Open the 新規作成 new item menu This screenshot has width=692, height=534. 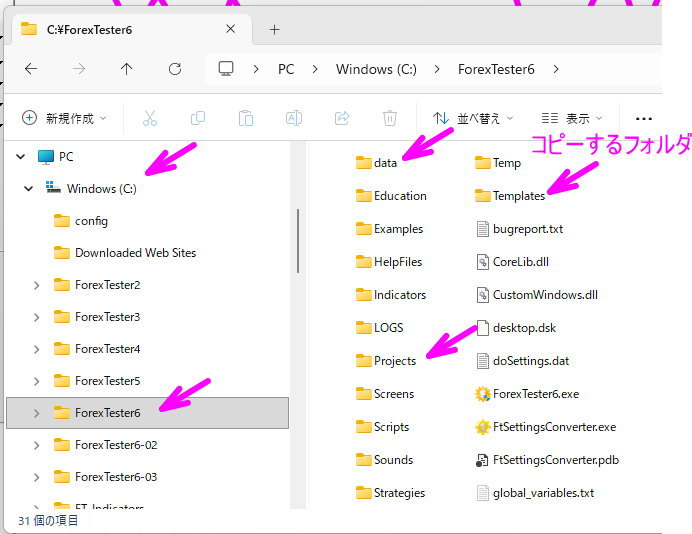coord(64,118)
